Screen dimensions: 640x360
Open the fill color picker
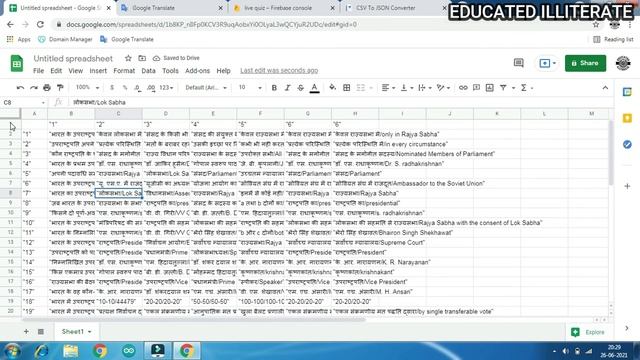pyautogui.click(x=333, y=87)
